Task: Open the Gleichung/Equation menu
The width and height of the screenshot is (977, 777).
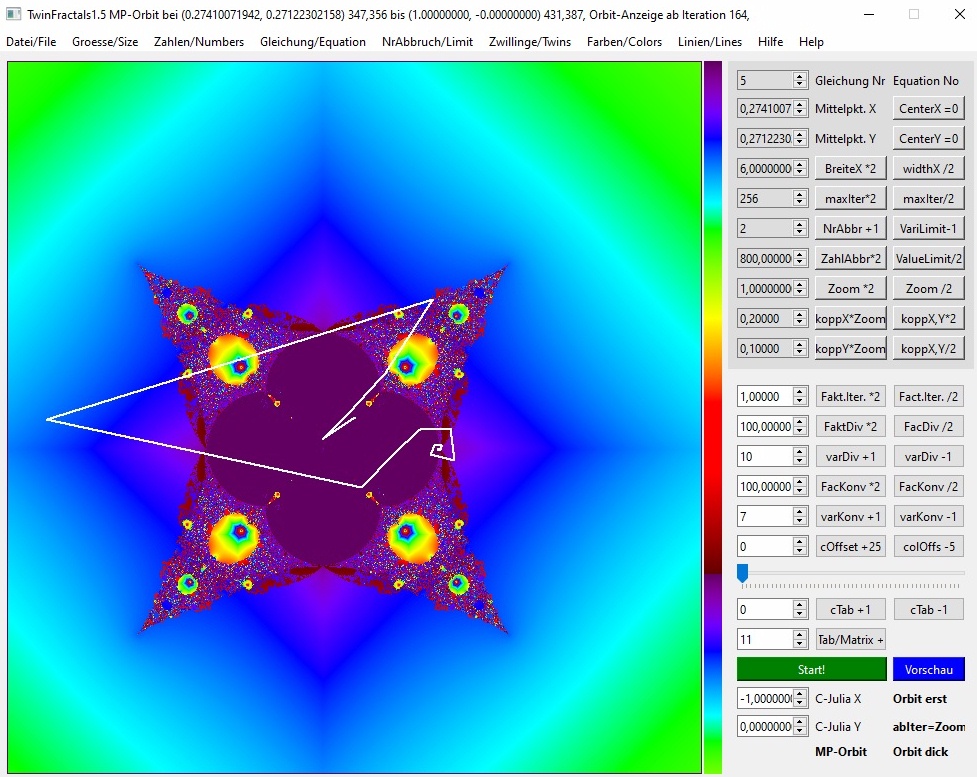Action: point(313,42)
